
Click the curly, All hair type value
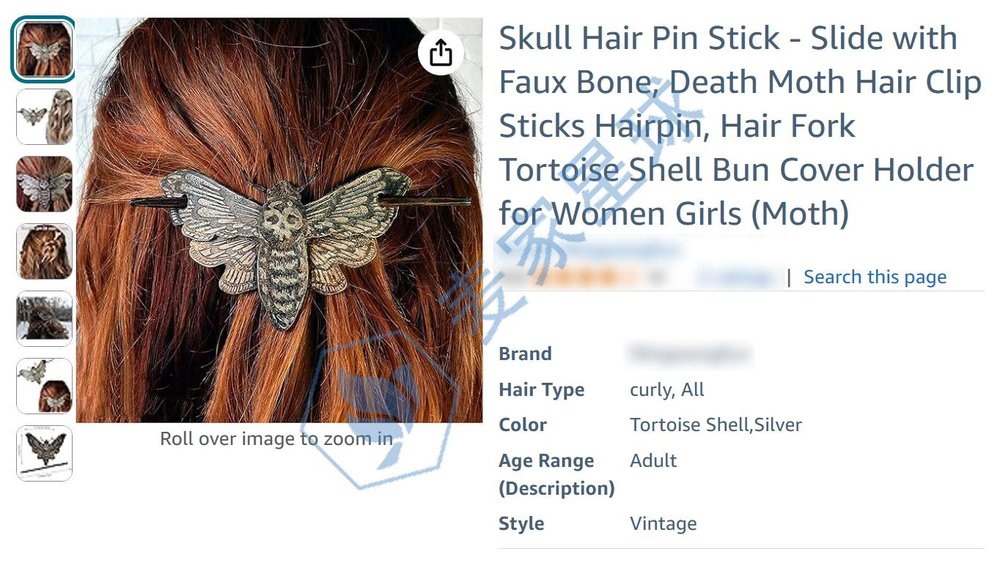point(667,390)
